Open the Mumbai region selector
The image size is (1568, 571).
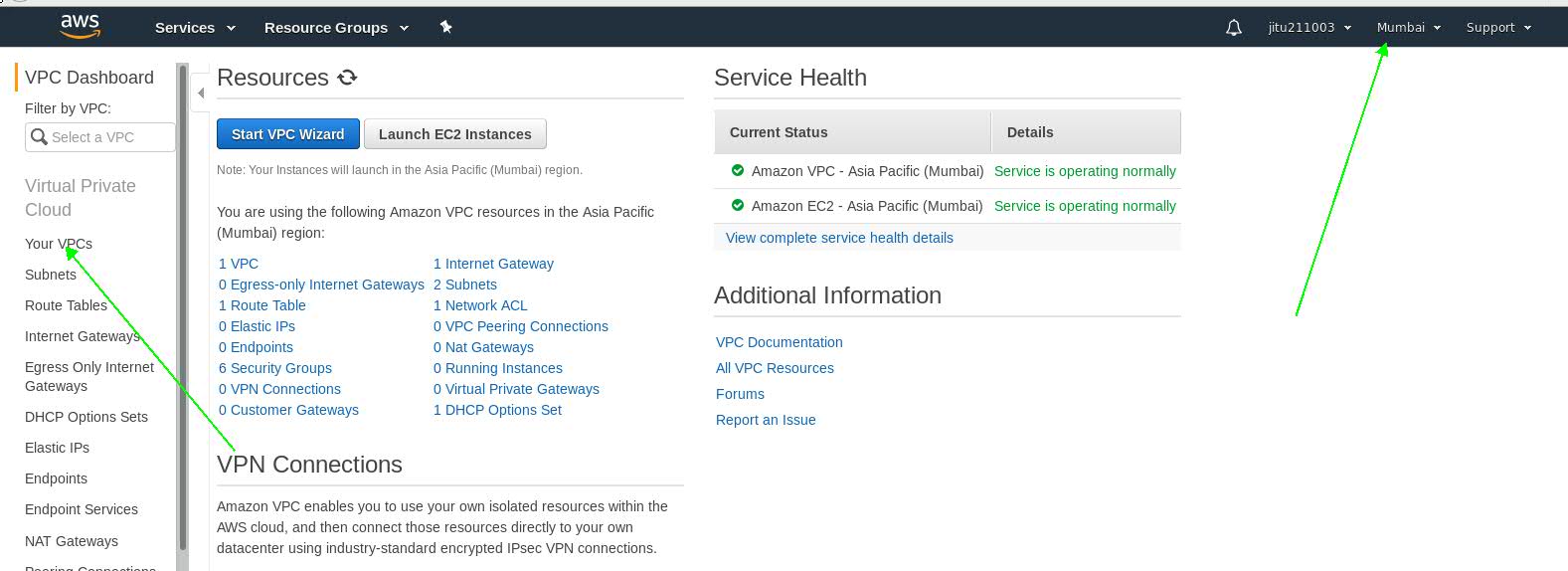[x=1409, y=28]
